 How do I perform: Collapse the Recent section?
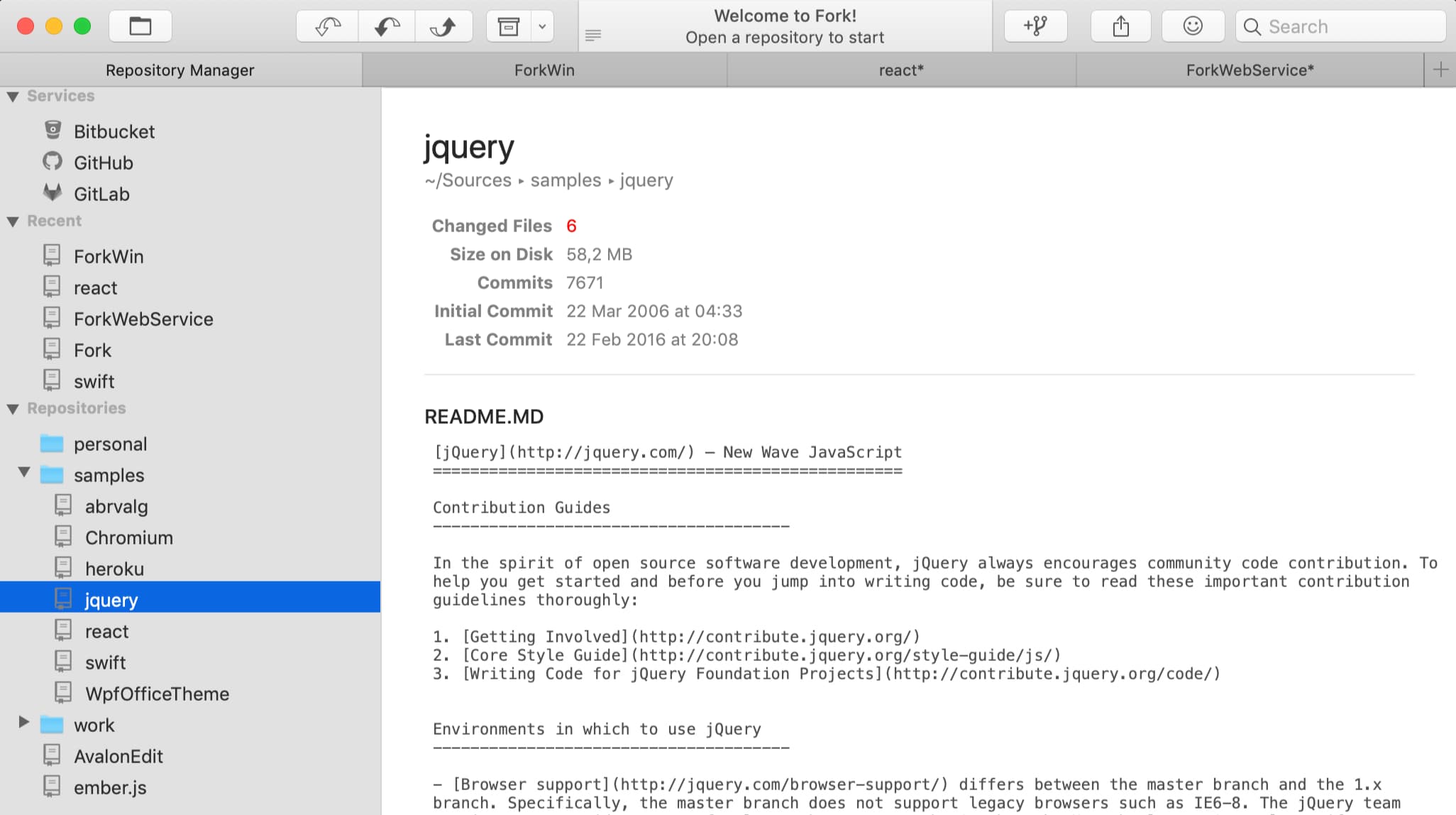point(13,221)
